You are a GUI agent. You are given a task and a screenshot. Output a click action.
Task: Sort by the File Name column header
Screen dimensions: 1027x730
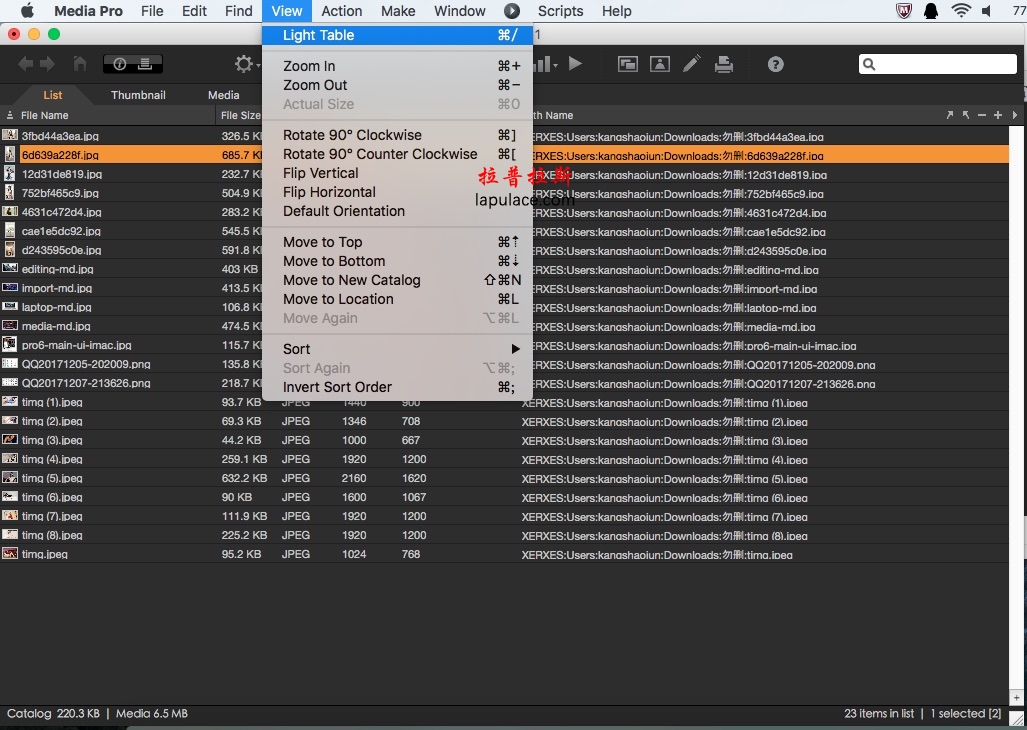point(45,115)
